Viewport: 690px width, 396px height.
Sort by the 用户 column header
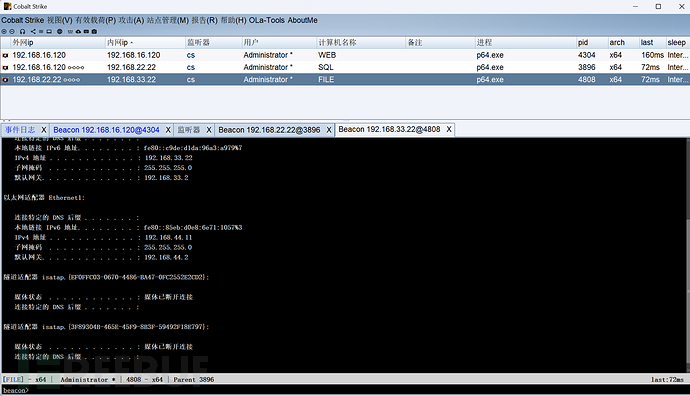pyautogui.click(x=279, y=43)
